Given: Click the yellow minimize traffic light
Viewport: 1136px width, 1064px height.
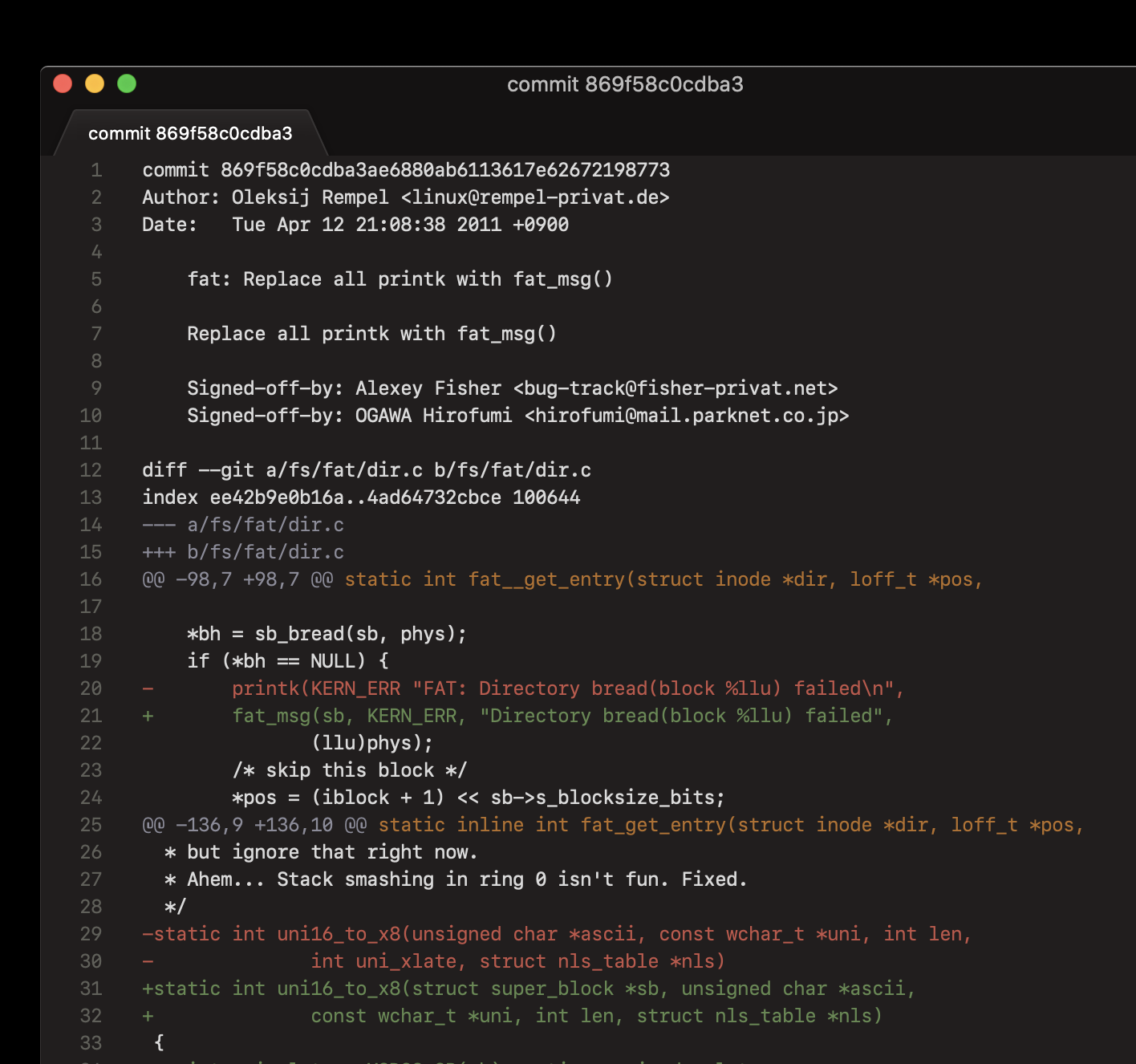Looking at the screenshot, I should click(x=95, y=83).
